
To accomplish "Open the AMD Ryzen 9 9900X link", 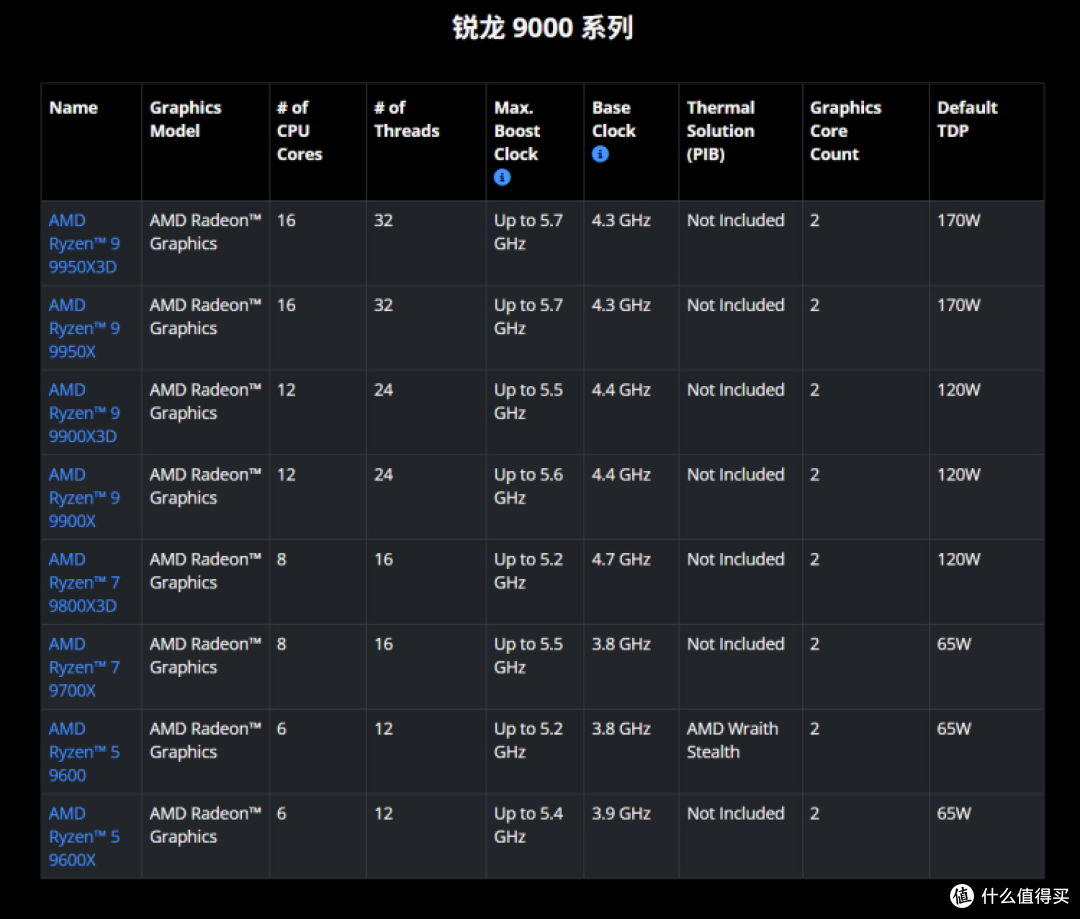I will click(x=84, y=497).
